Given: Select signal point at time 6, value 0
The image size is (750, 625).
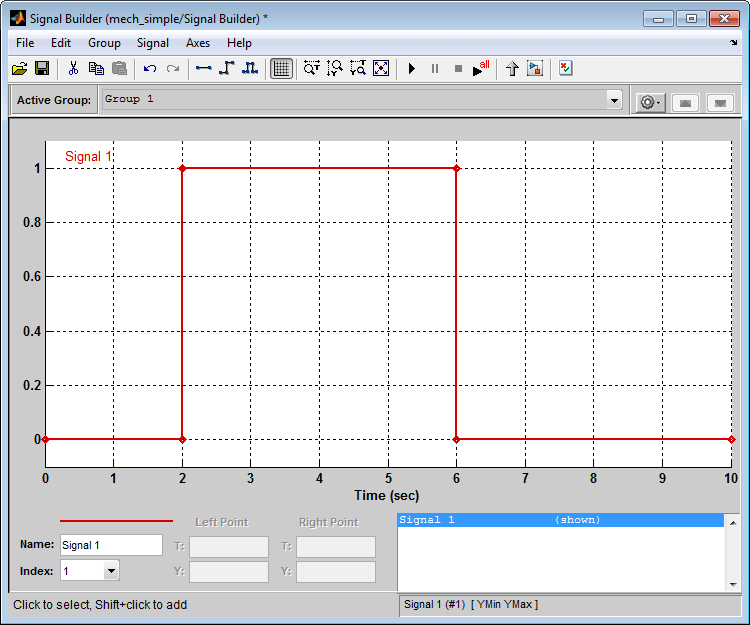Looking at the screenshot, I should pyautogui.click(x=456, y=439).
